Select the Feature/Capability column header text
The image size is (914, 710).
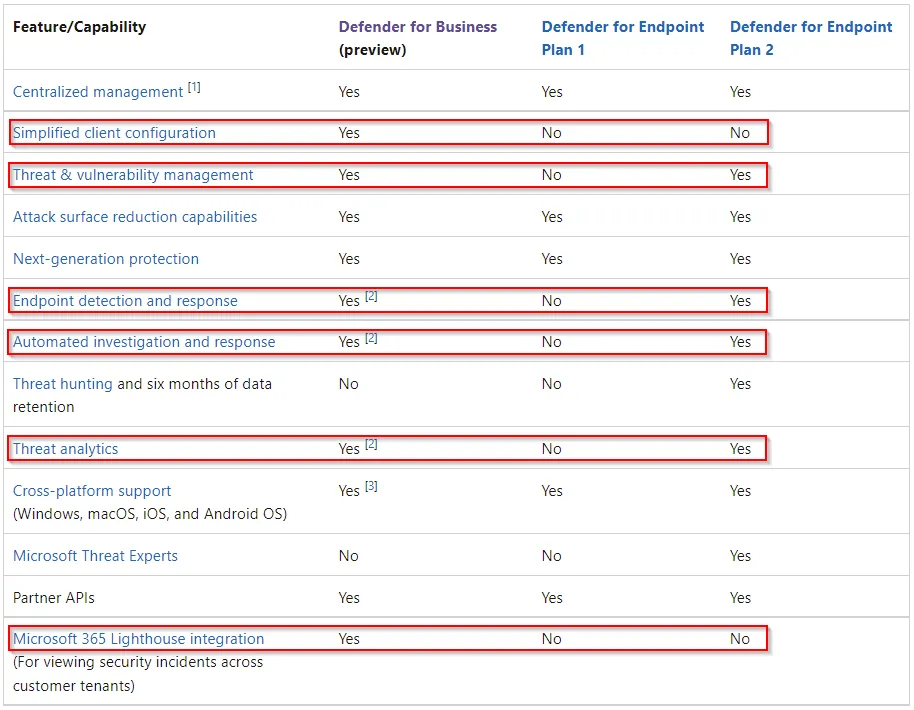coord(79,27)
